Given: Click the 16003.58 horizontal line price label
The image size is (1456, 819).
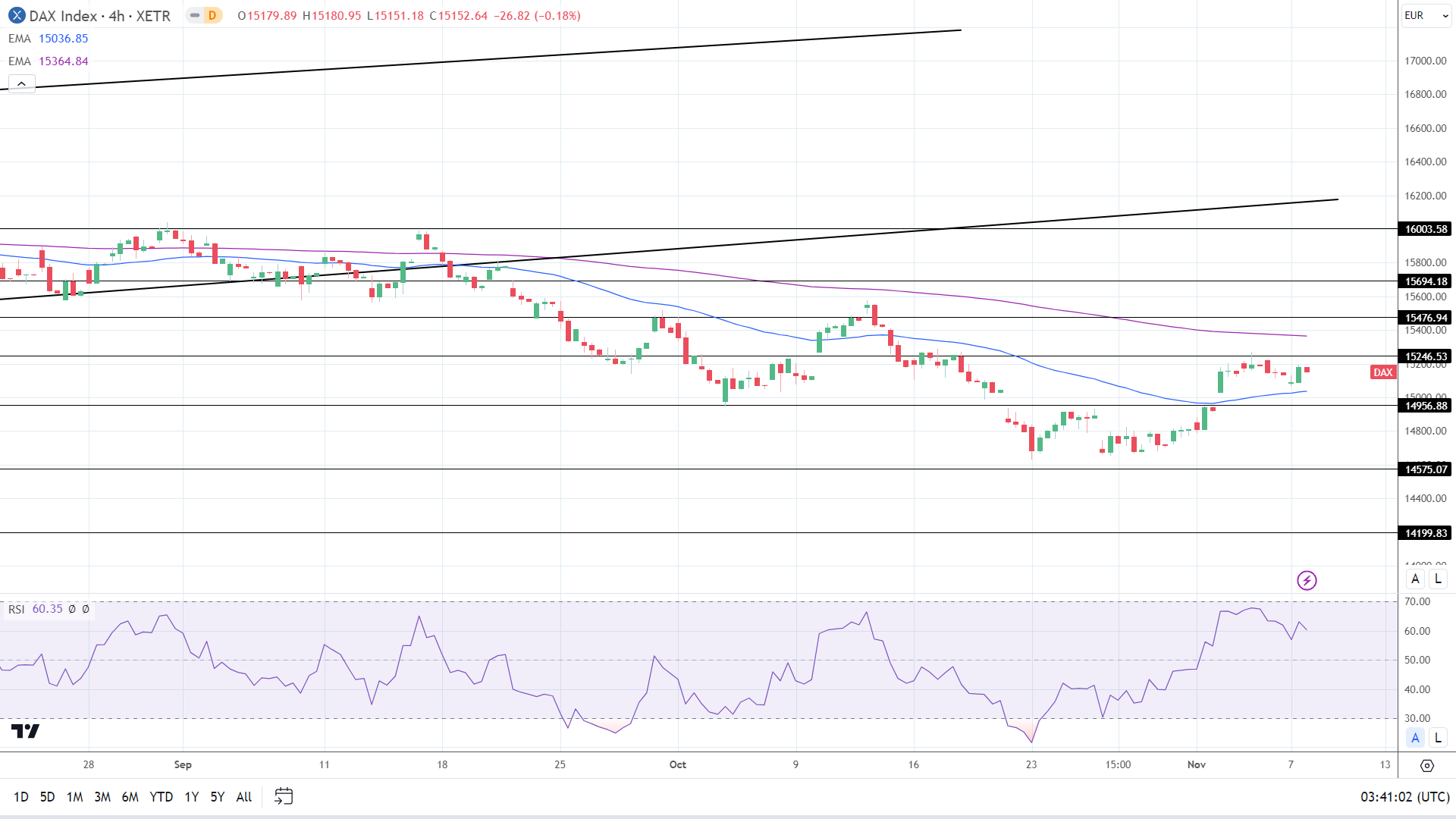Looking at the screenshot, I should (x=1426, y=229).
